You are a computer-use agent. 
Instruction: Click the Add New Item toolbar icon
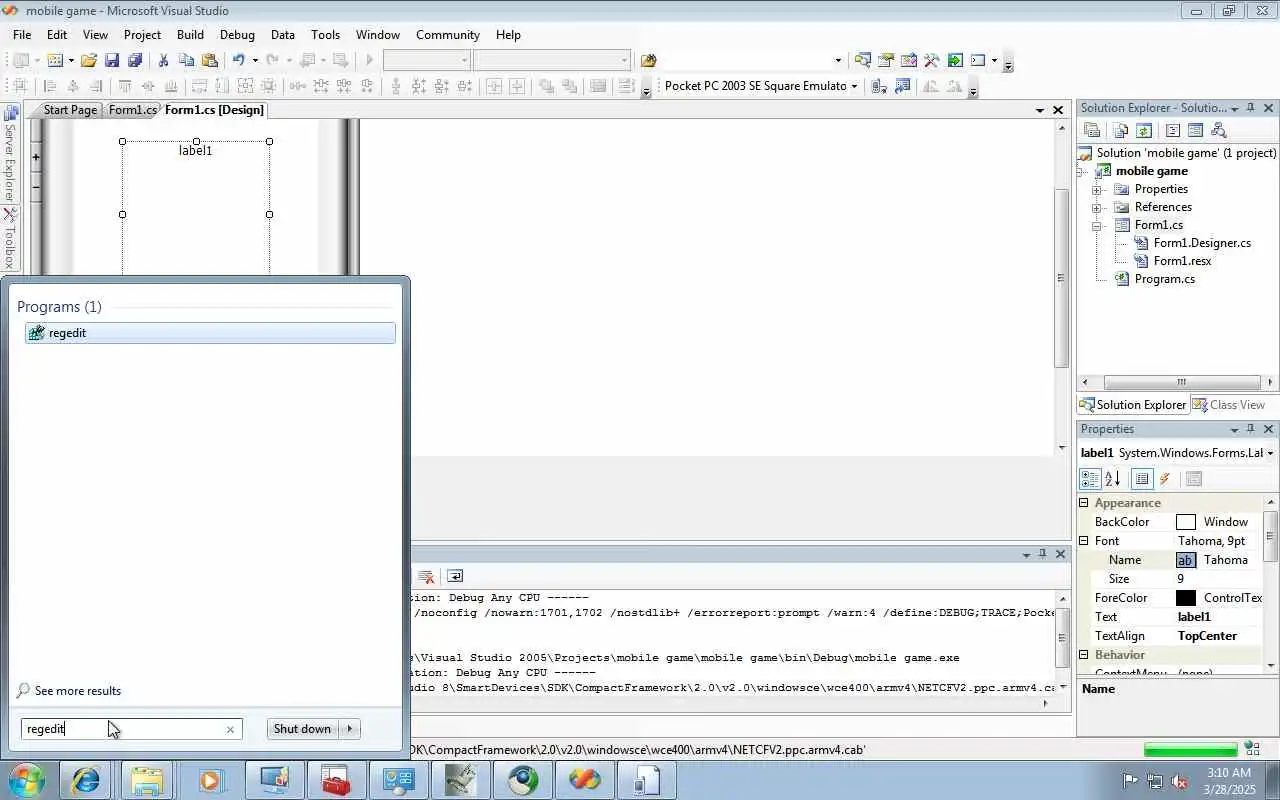(55, 60)
